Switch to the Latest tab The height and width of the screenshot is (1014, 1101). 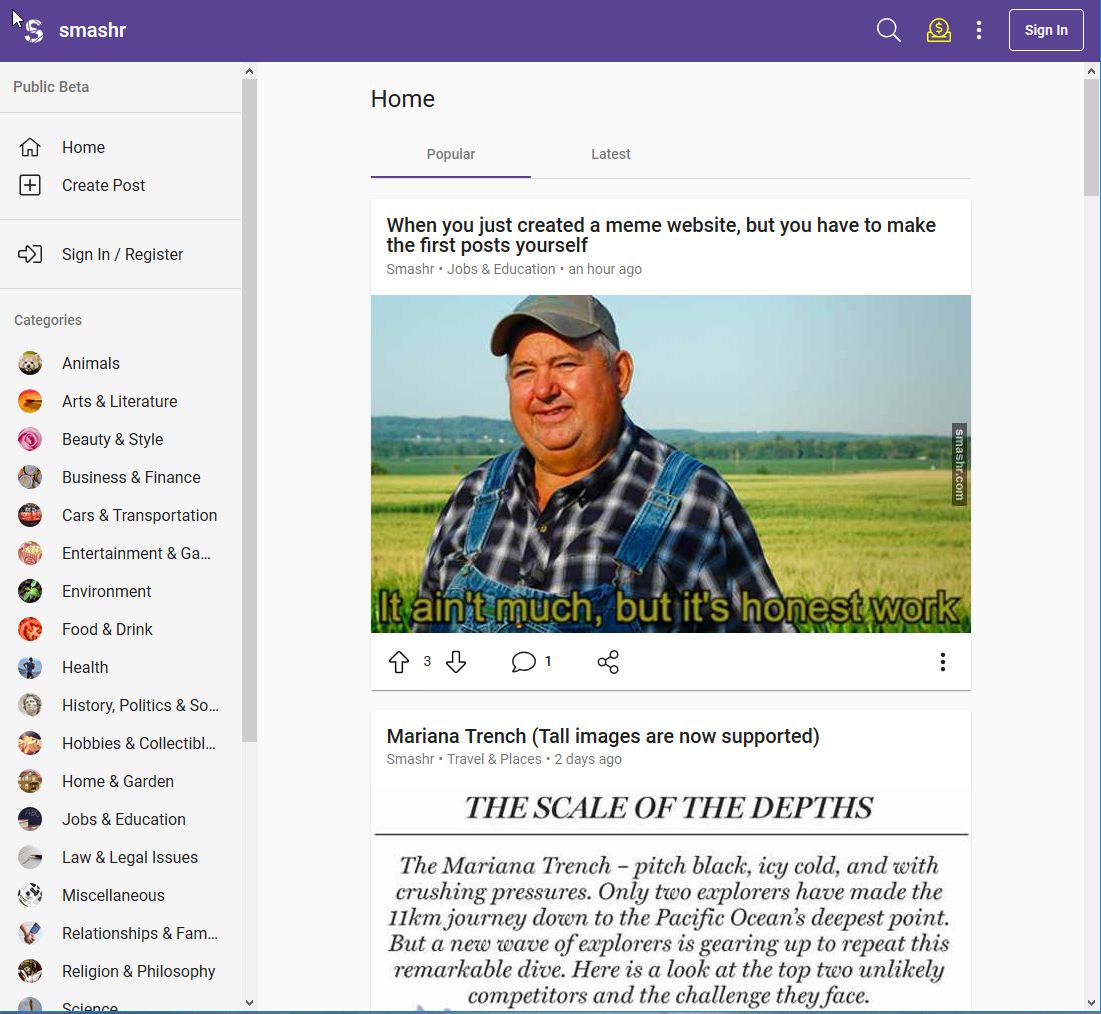point(610,154)
